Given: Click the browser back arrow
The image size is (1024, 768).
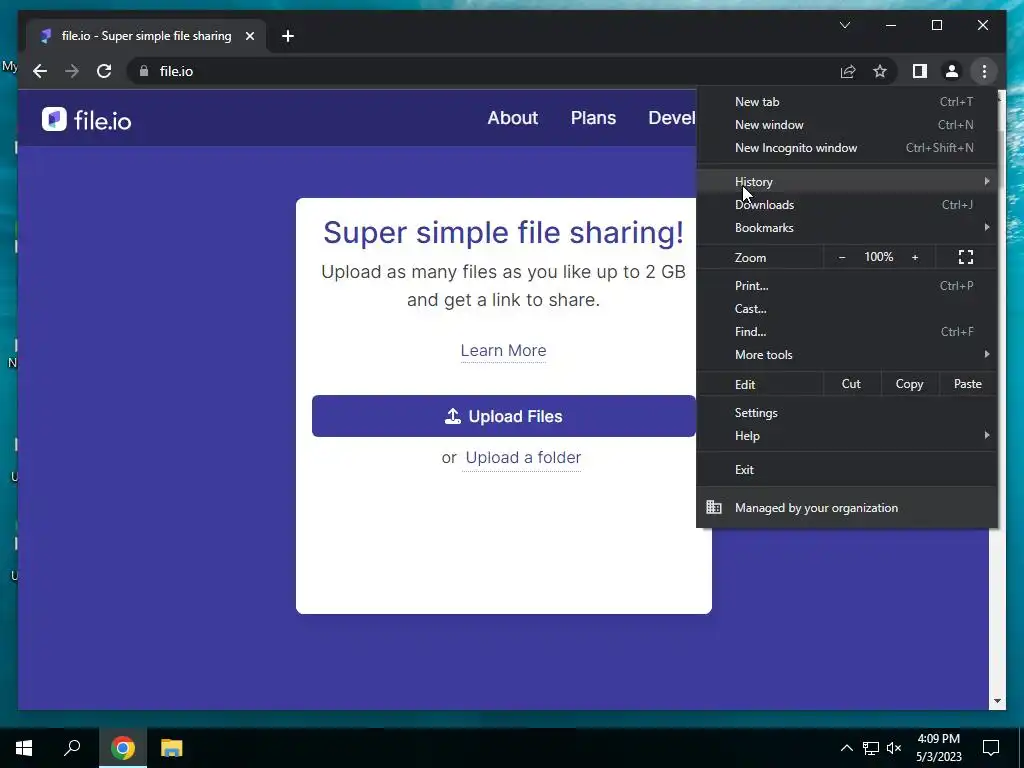Looking at the screenshot, I should click(x=40, y=71).
